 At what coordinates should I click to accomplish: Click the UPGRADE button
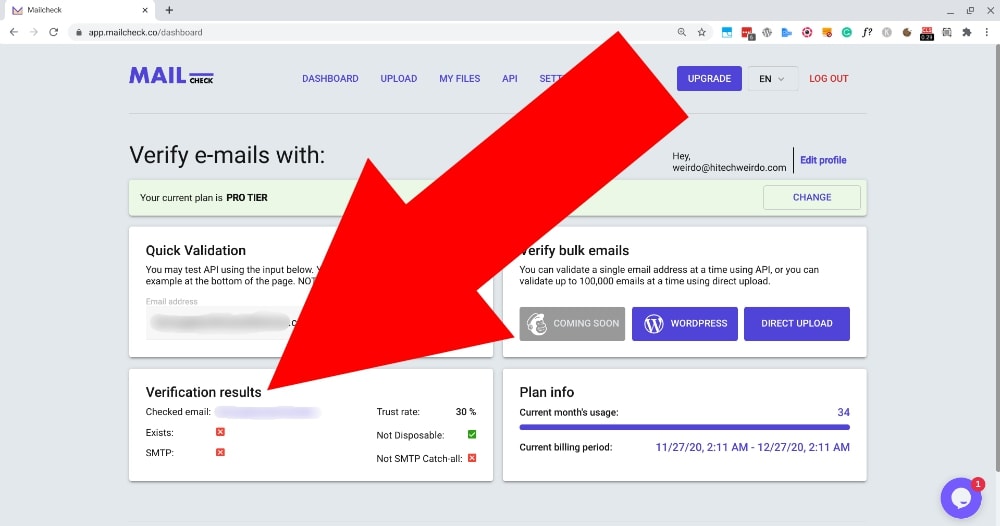pos(709,78)
